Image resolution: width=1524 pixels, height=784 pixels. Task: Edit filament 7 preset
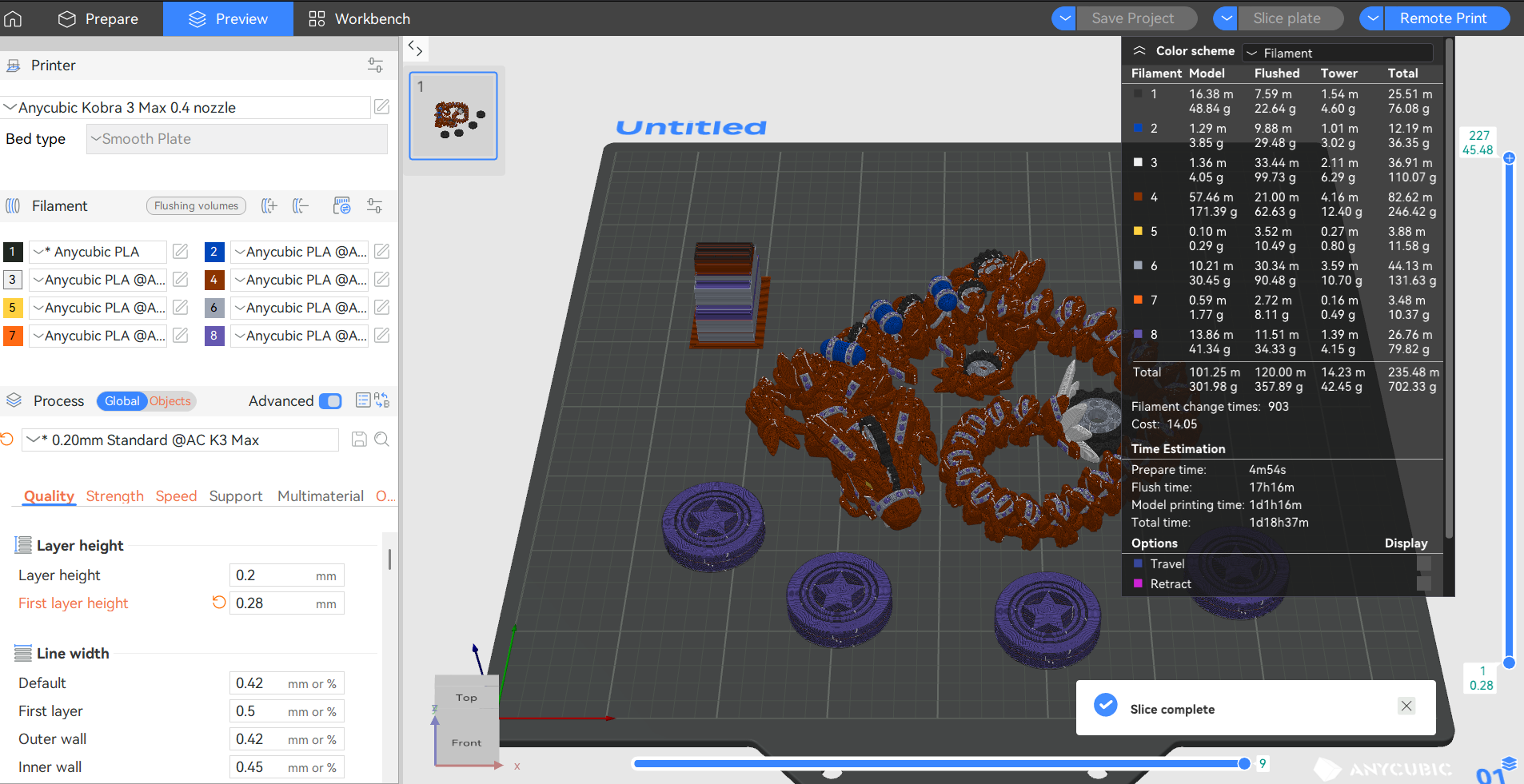point(181,336)
